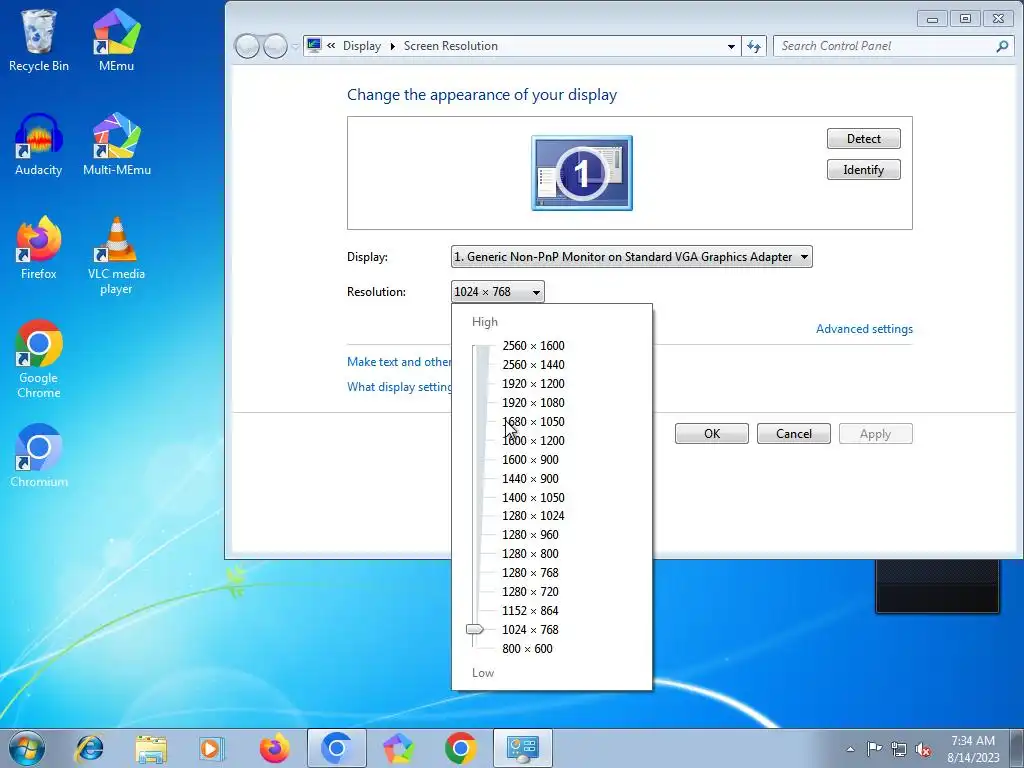Close the Resolution dropdown
The width and height of the screenshot is (1024, 768).
497,292
